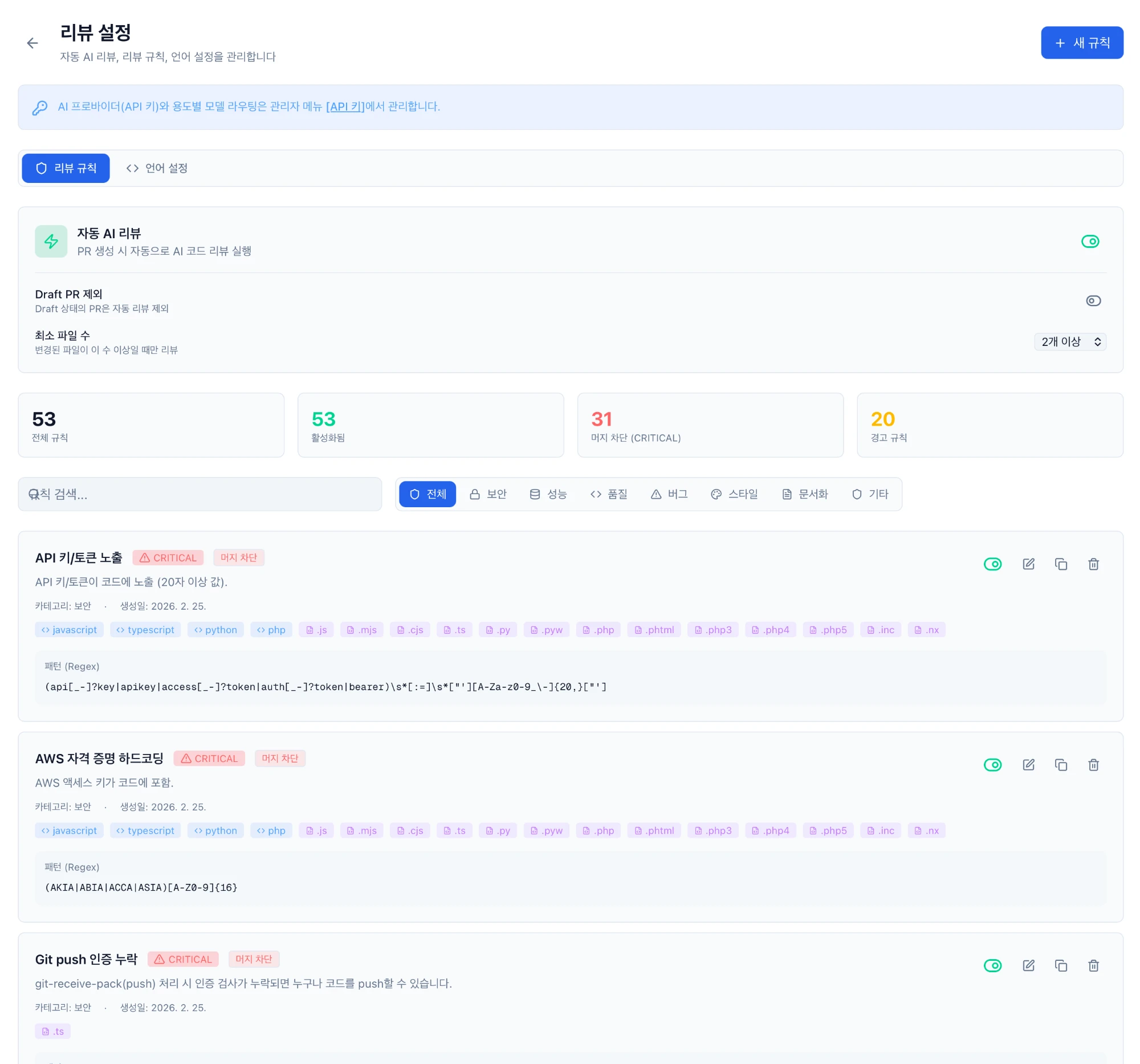Viewport: 1140px width, 1064px height.
Task: Filter rules by 기타 category
Action: pyautogui.click(x=870, y=494)
